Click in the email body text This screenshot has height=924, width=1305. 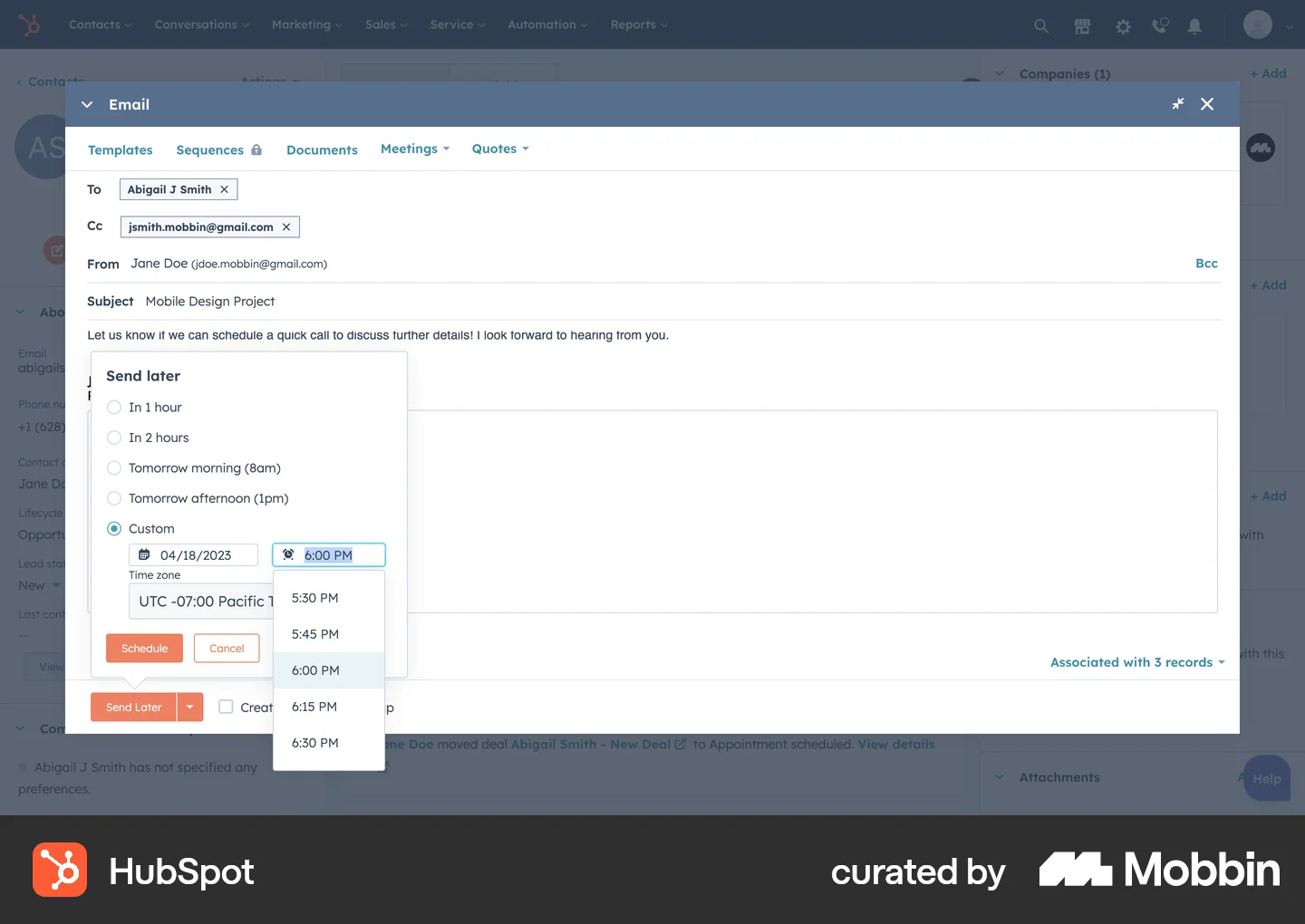point(378,335)
